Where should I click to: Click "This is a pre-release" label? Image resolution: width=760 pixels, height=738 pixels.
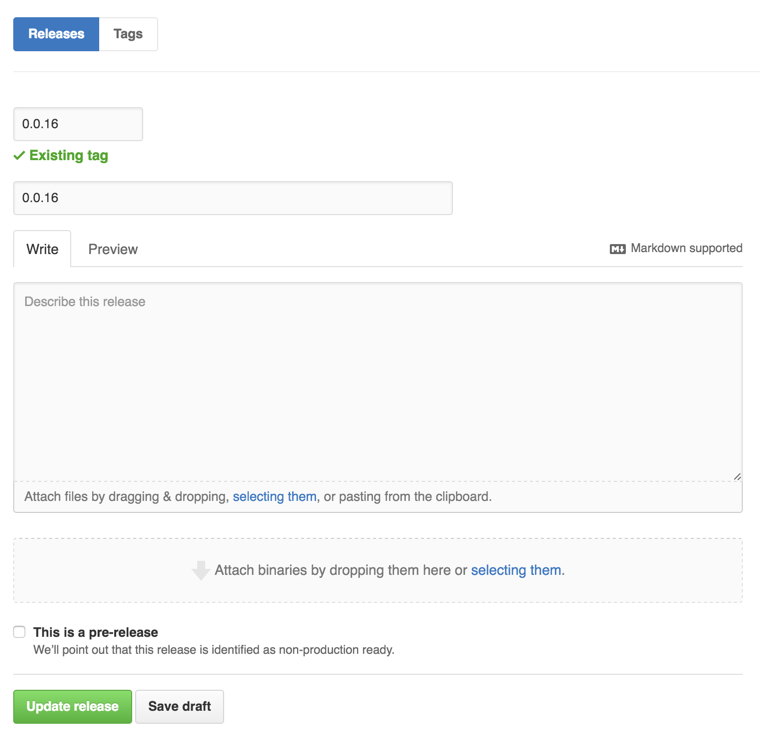click(96, 632)
